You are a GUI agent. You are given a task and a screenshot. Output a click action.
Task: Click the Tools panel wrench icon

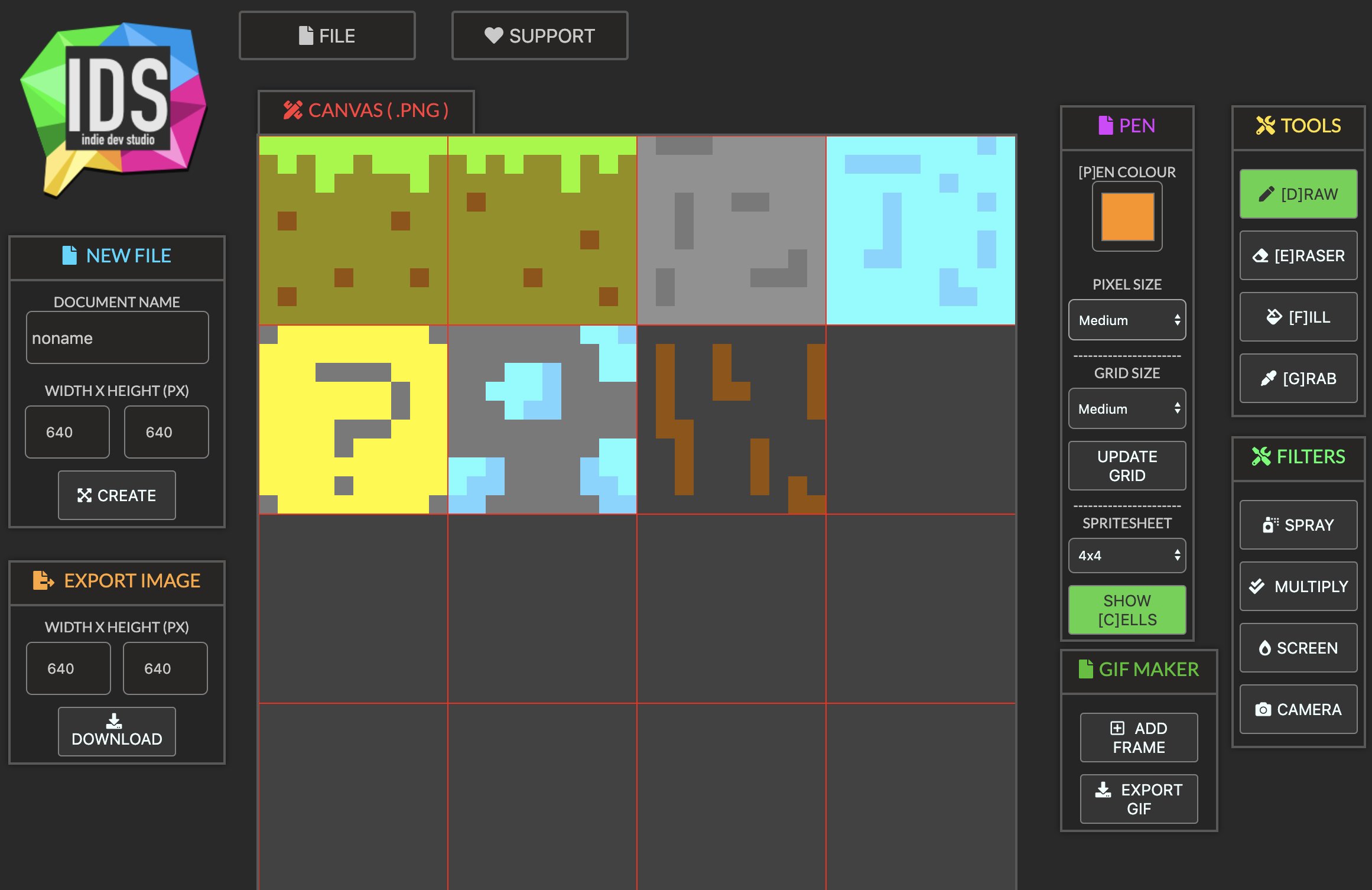pos(1265,125)
